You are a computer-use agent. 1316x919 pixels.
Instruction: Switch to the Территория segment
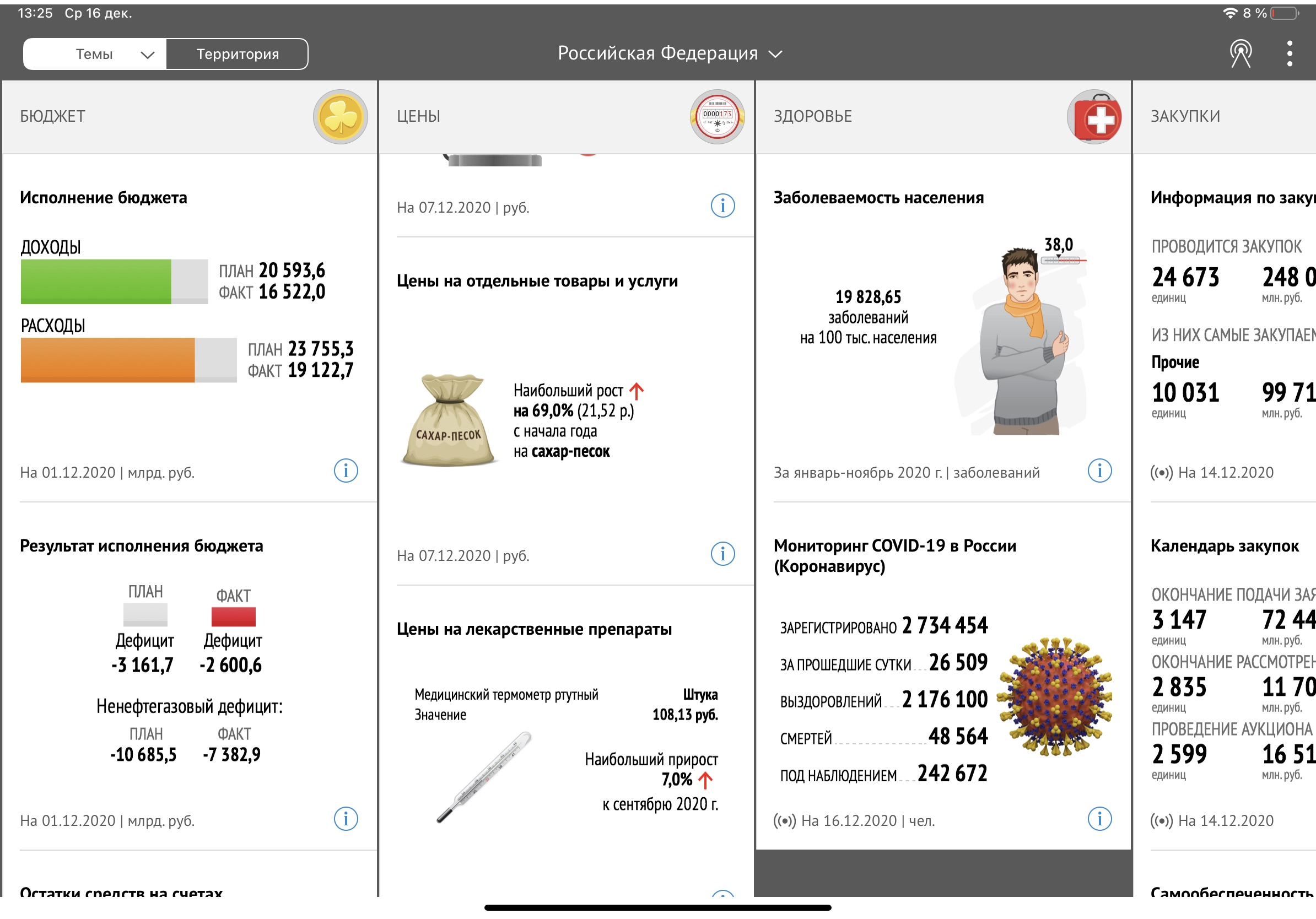pyautogui.click(x=238, y=55)
